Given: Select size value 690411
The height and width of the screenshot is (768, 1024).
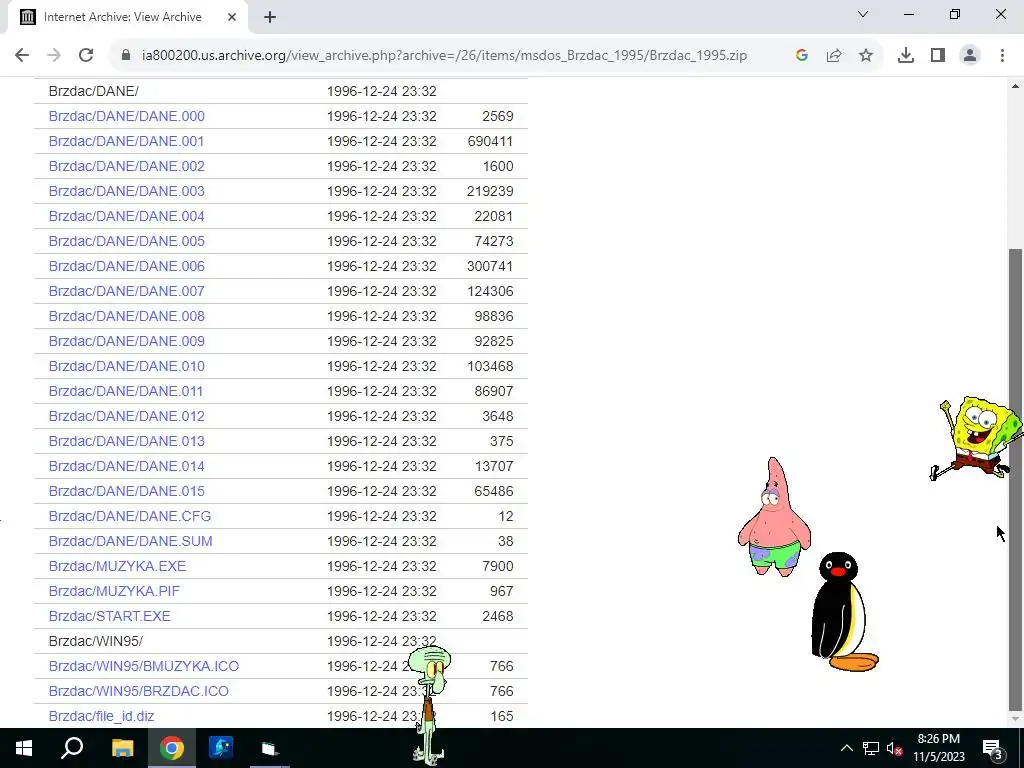Looking at the screenshot, I should click(490, 141).
